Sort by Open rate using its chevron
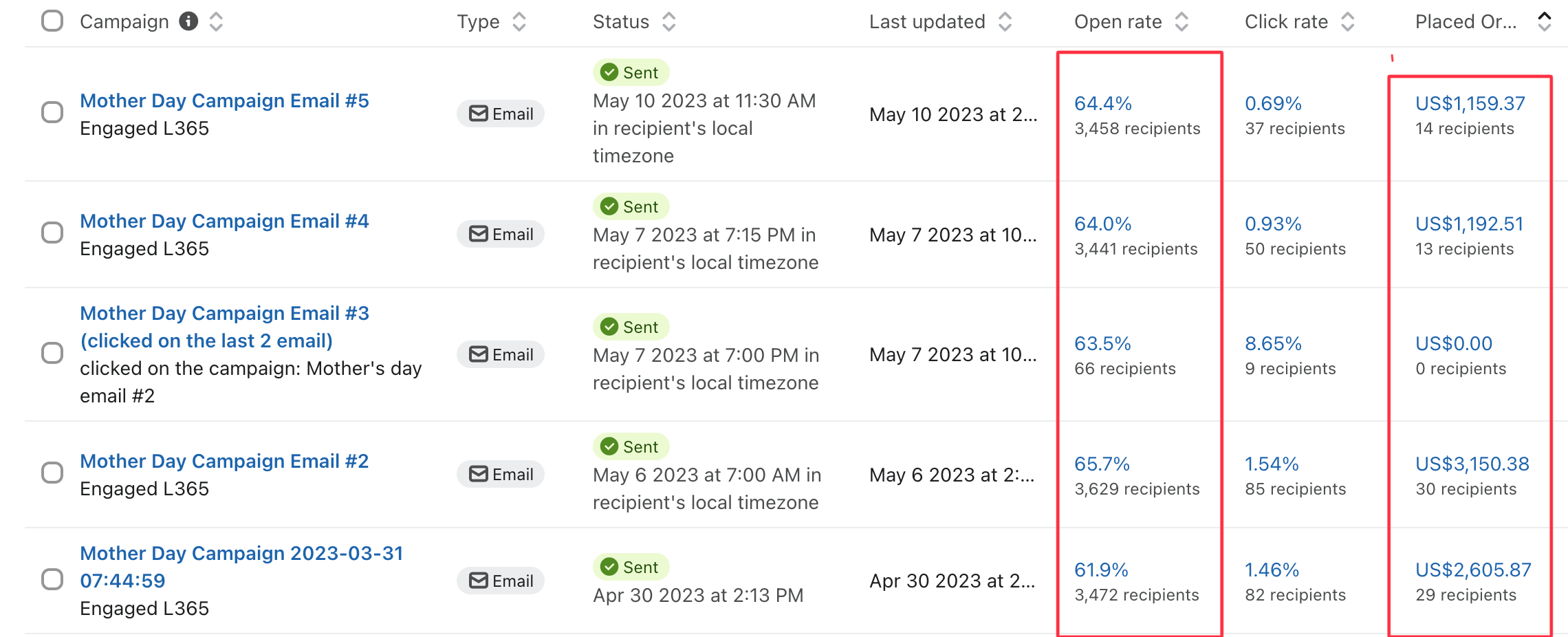 [1182, 21]
